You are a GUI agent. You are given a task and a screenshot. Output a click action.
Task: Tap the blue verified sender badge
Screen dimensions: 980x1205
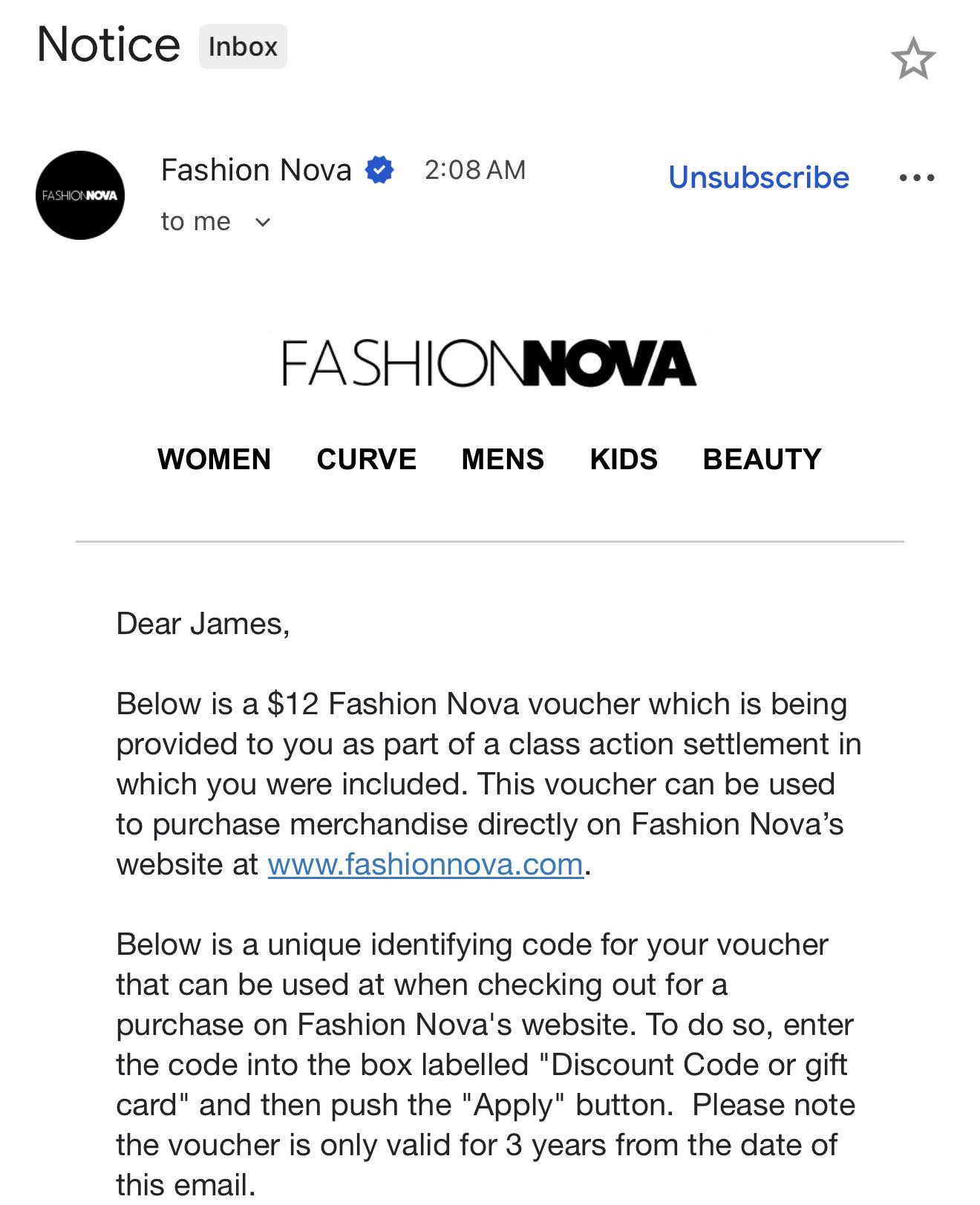[379, 170]
